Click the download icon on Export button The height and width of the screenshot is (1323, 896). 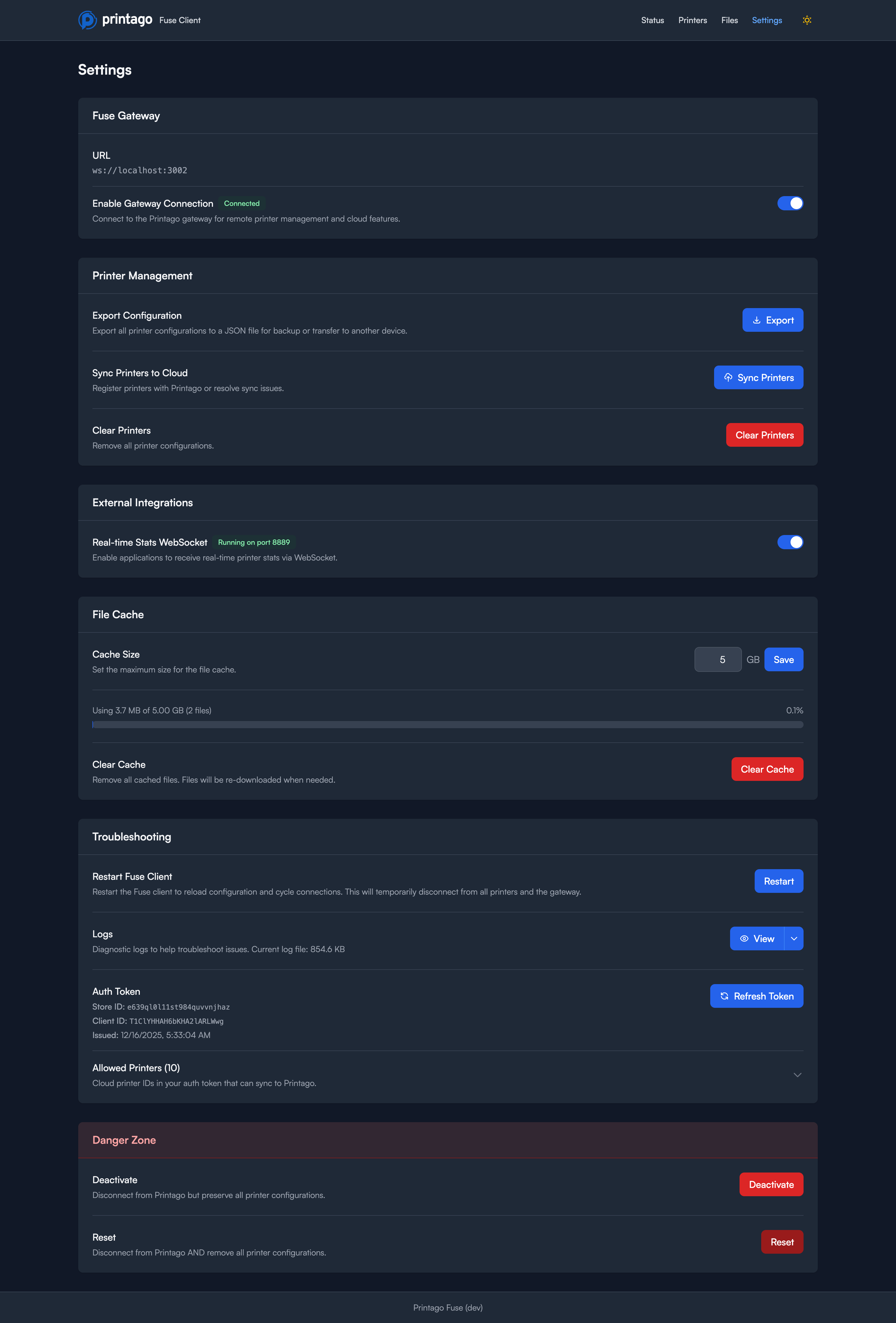(x=756, y=319)
